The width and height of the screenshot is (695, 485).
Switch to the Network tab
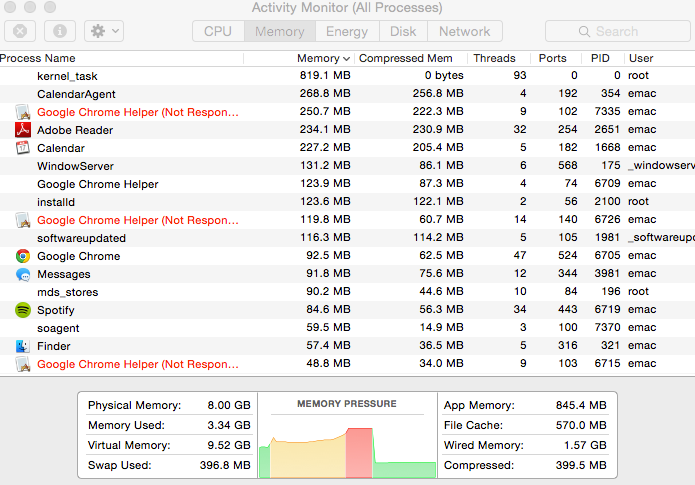465,31
